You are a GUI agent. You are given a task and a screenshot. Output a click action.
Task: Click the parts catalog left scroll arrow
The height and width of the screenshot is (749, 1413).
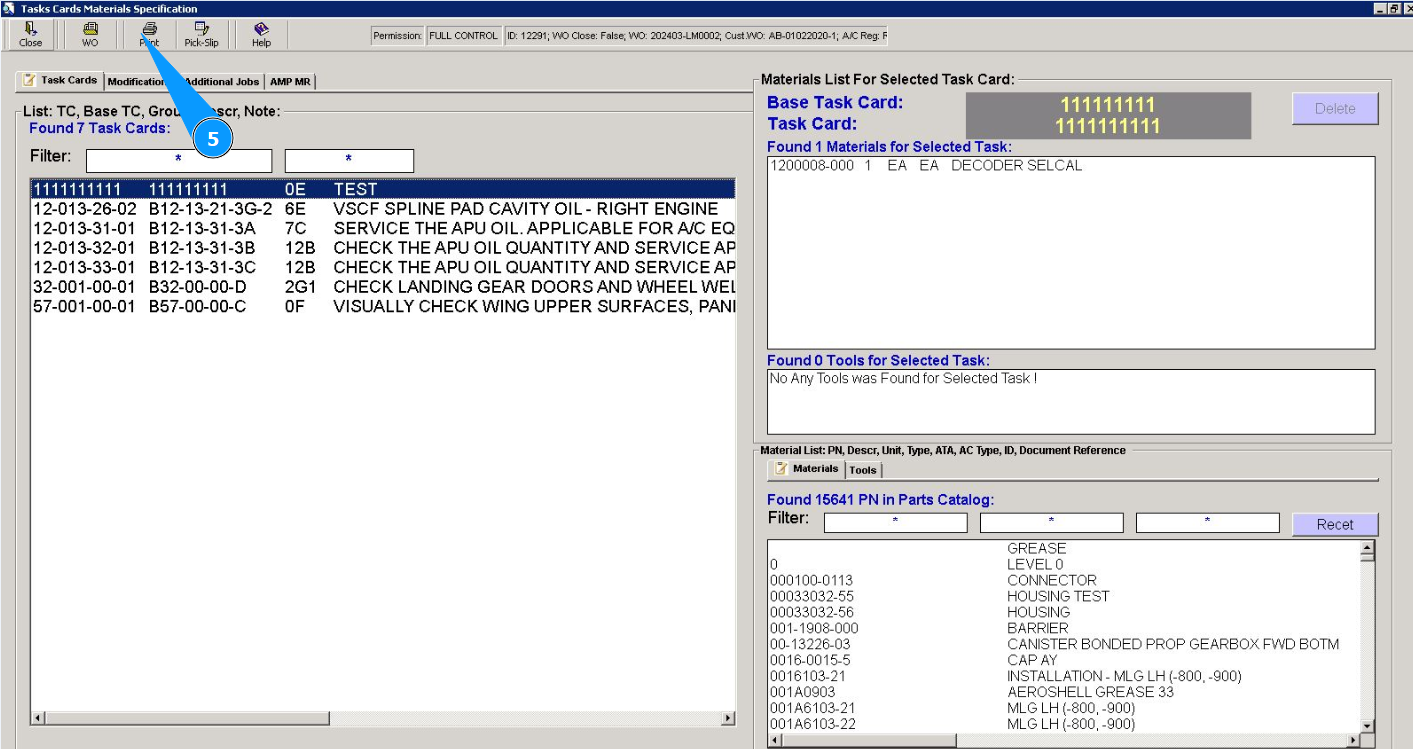pos(775,740)
